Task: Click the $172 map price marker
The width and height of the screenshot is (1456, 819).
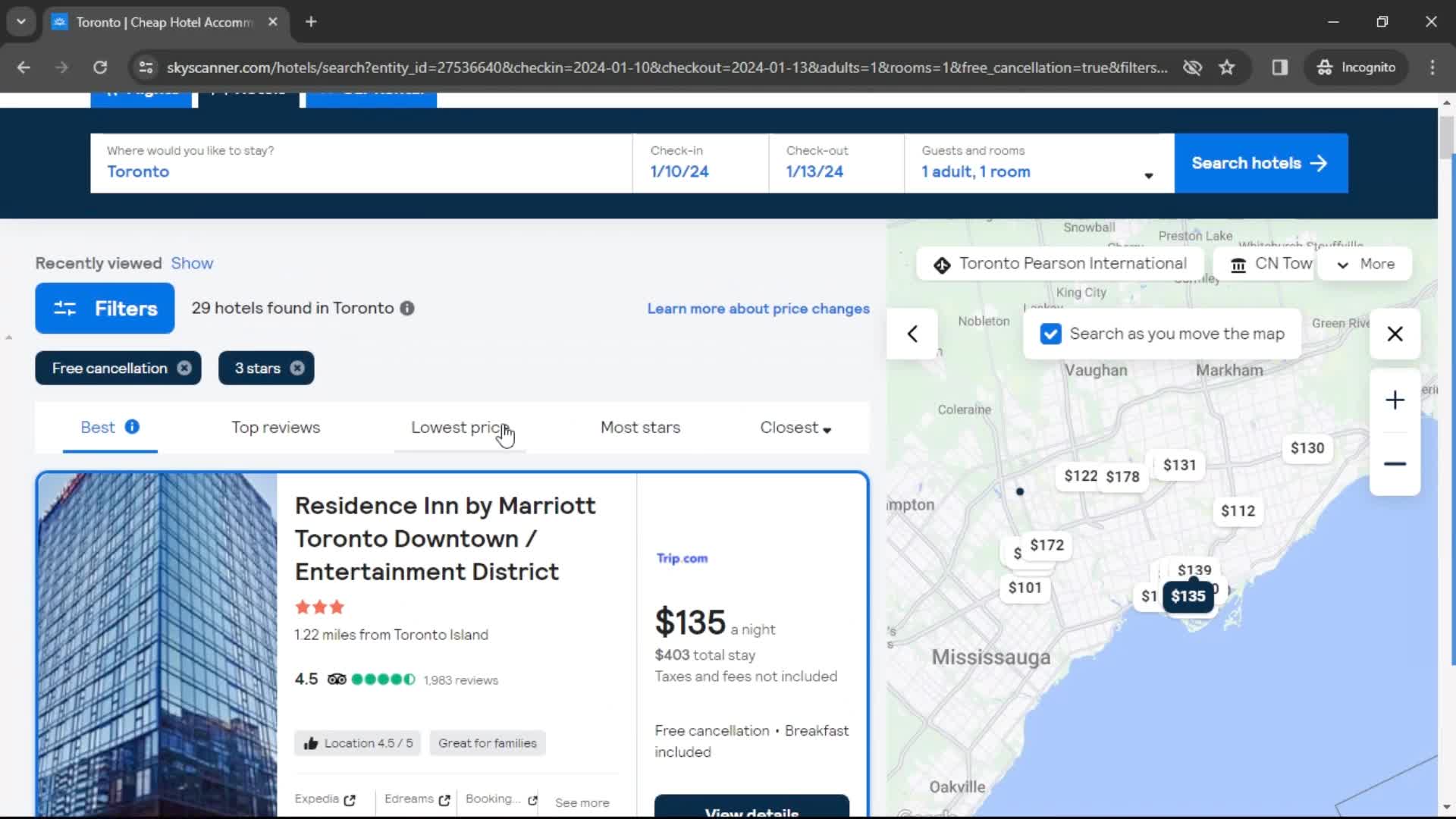Action: coord(1046,544)
